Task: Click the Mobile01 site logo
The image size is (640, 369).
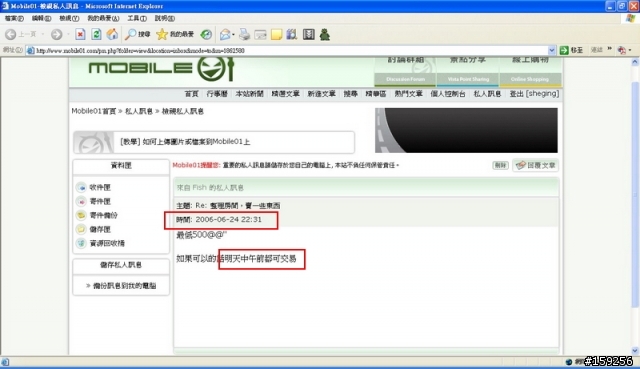Action: (x=161, y=69)
